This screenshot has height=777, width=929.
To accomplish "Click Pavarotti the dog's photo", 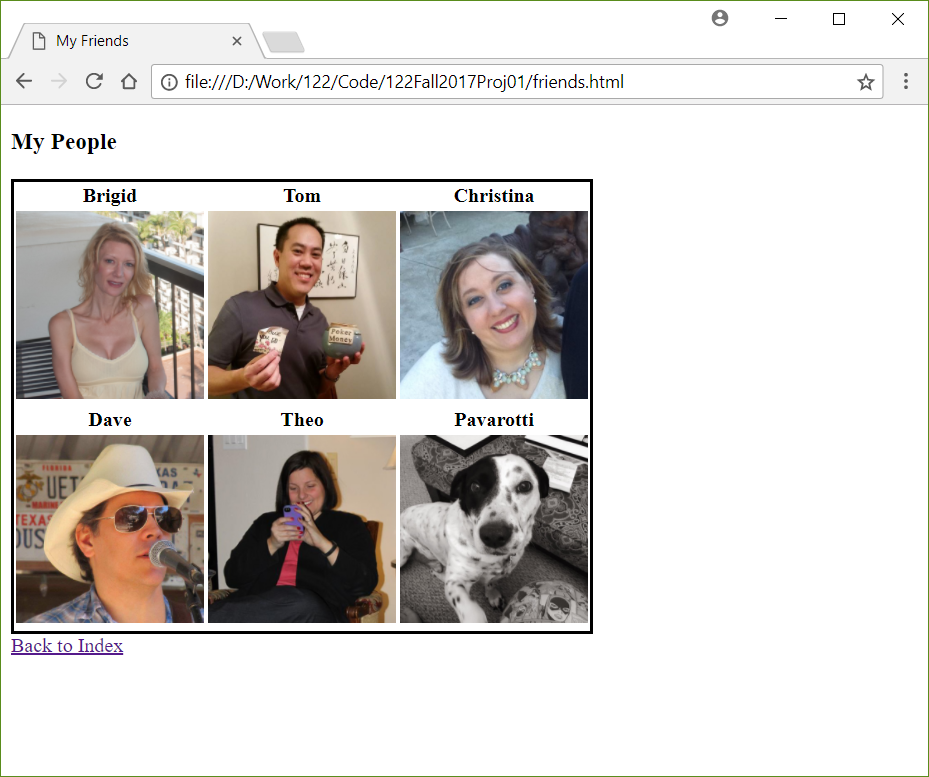I will pos(494,529).
